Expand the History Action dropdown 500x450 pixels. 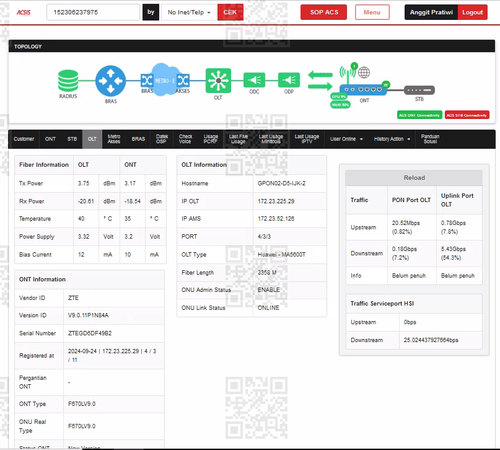pos(392,139)
